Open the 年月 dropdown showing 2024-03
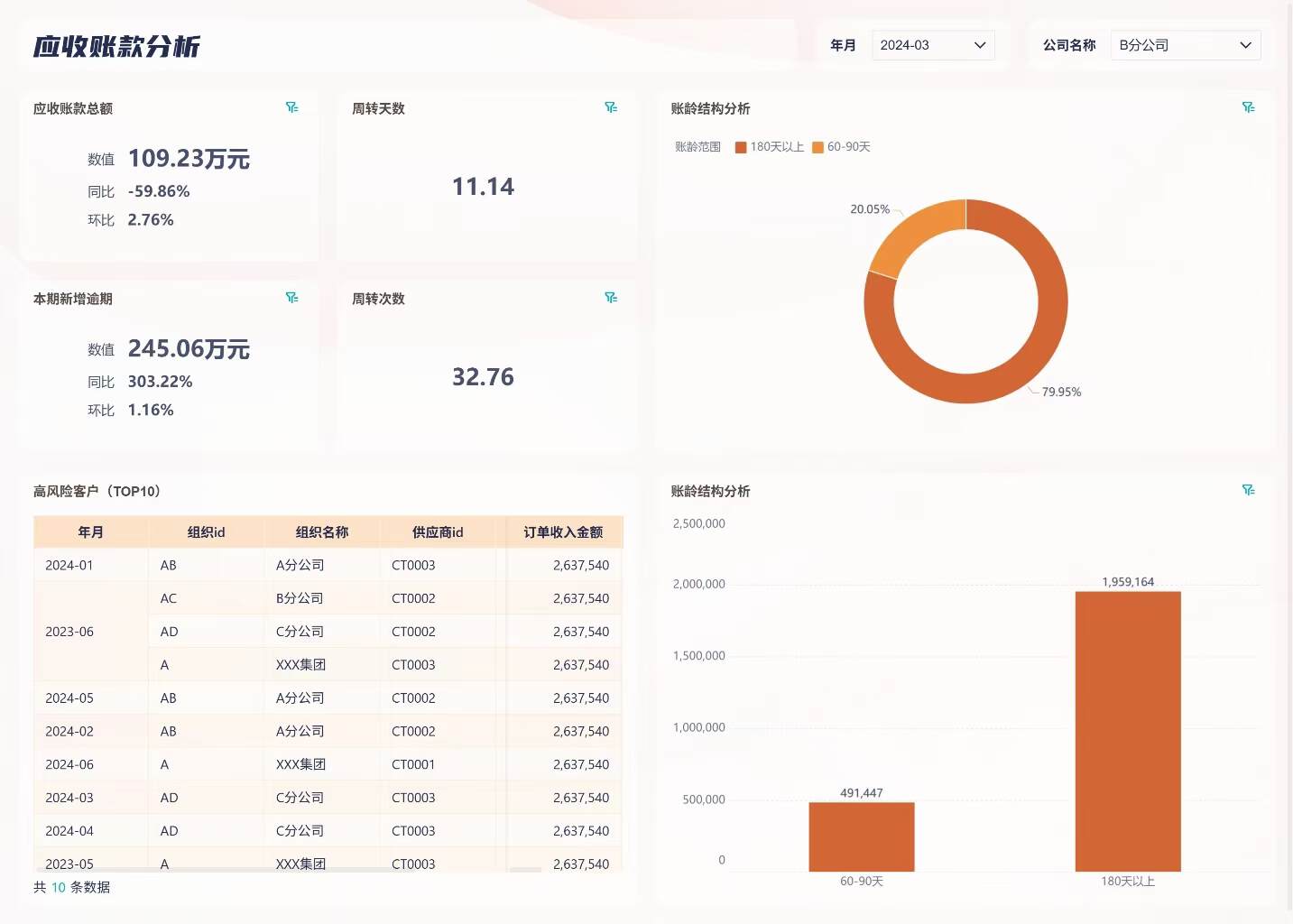 (x=932, y=44)
